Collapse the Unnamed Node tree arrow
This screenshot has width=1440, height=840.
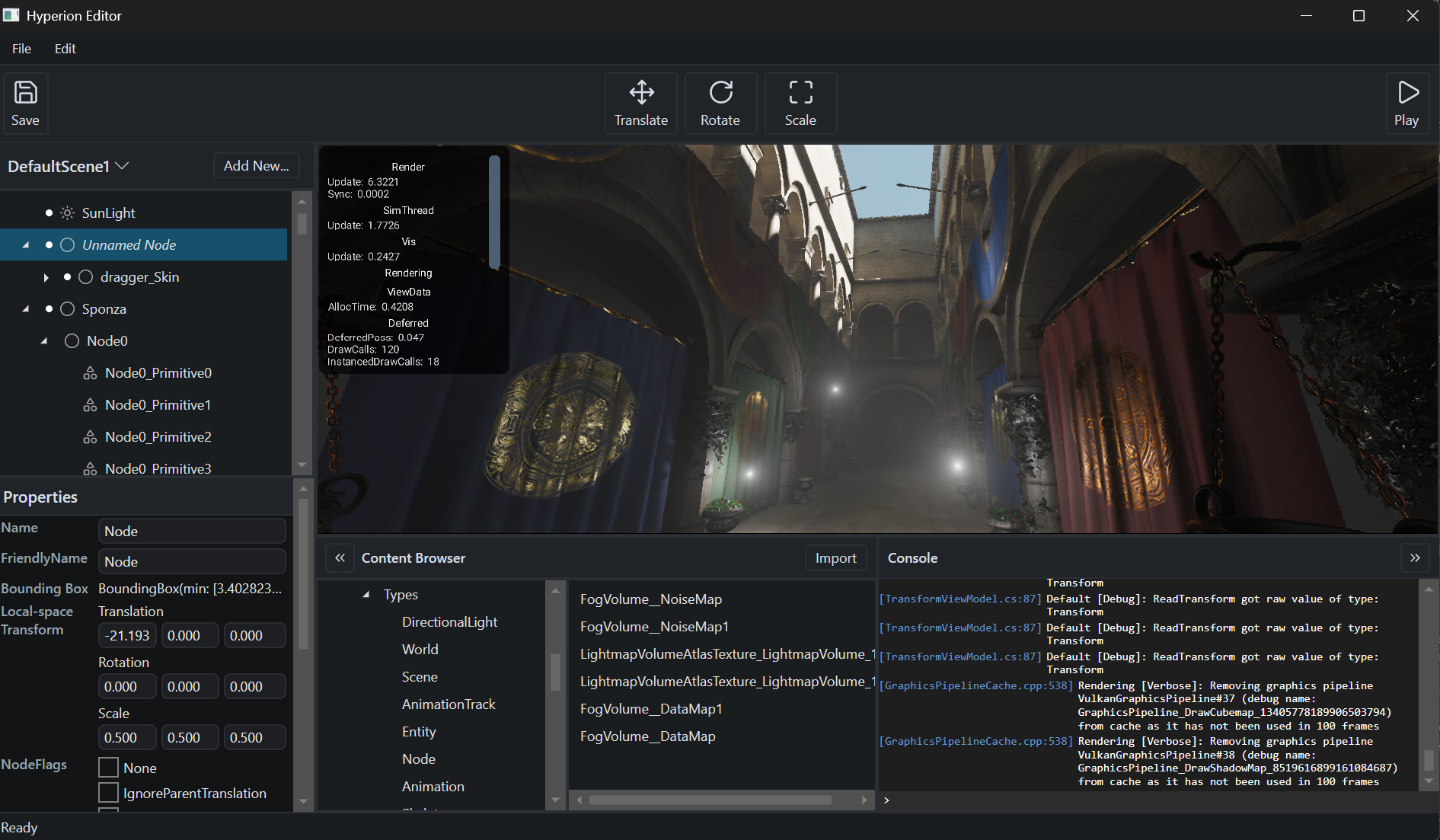[x=27, y=245]
